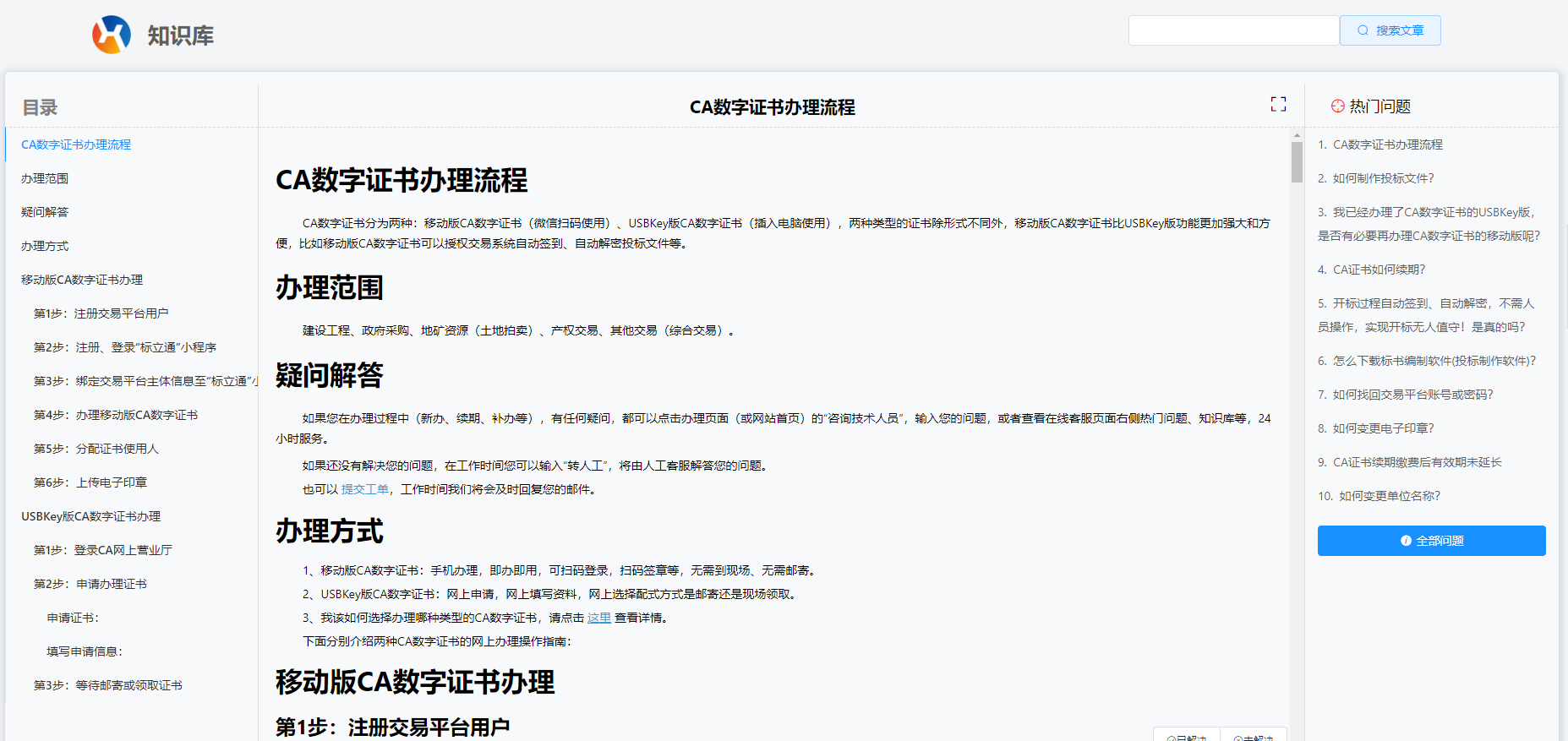Image resolution: width=1568 pixels, height=741 pixels.
Task: Click the 搜索文章 search button
Action: (1390, 30)
